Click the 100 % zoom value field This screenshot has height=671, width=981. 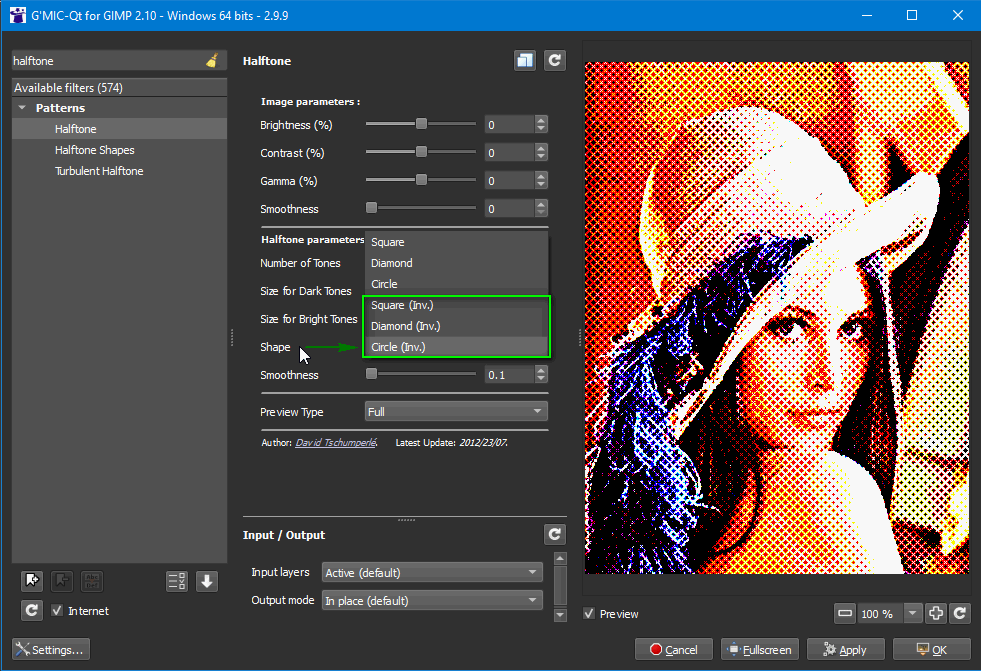880,613
